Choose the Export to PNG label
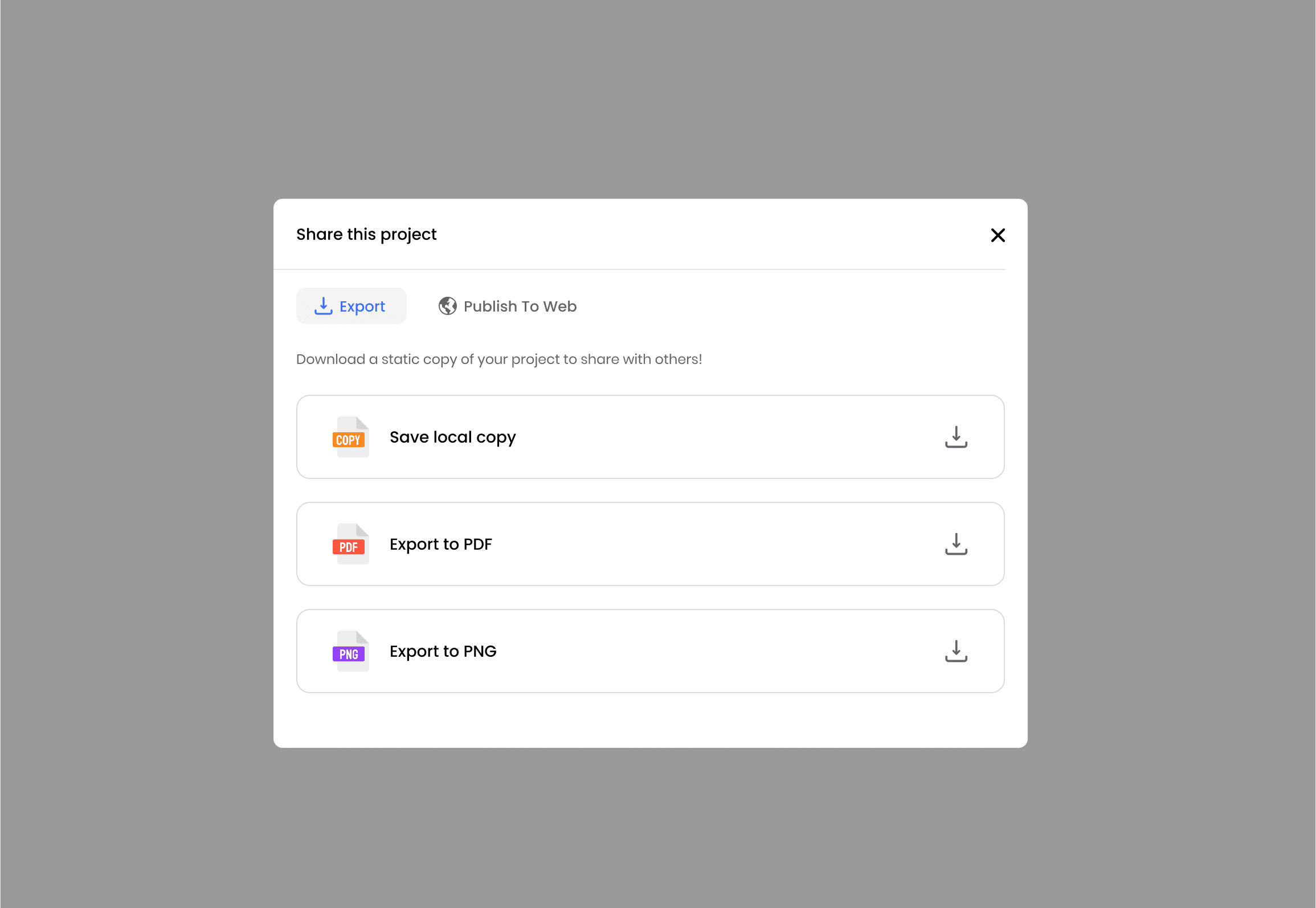The height and width of the screenshot is (908, 1316). click(x=443, y=652)
